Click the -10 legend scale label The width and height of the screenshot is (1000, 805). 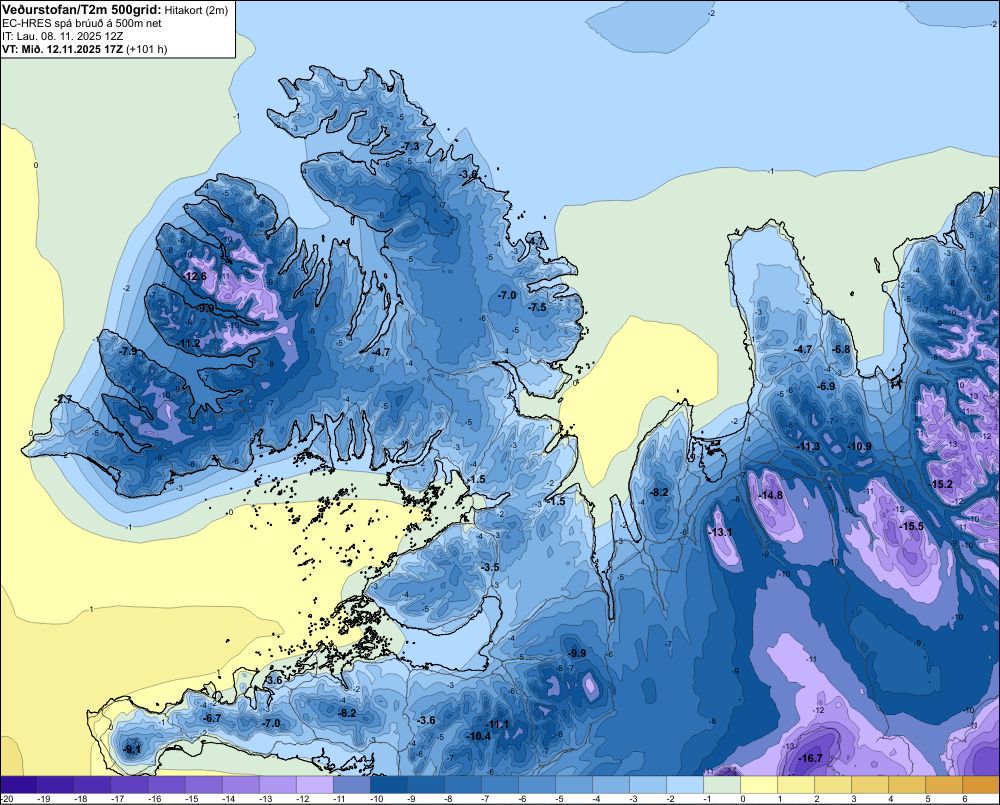coord(377,799)
